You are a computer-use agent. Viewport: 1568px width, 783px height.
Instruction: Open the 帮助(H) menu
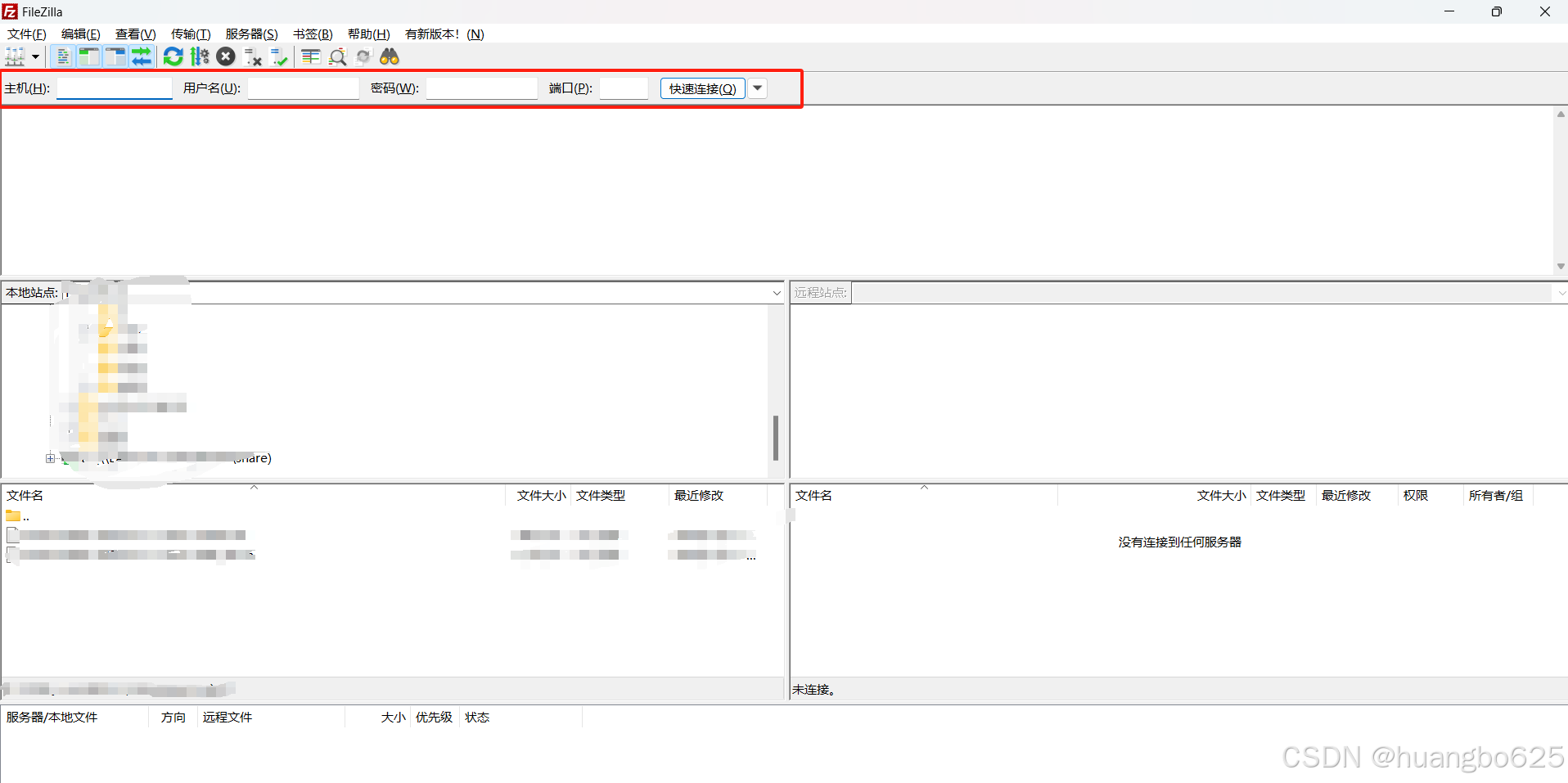[x=369, y=34]
